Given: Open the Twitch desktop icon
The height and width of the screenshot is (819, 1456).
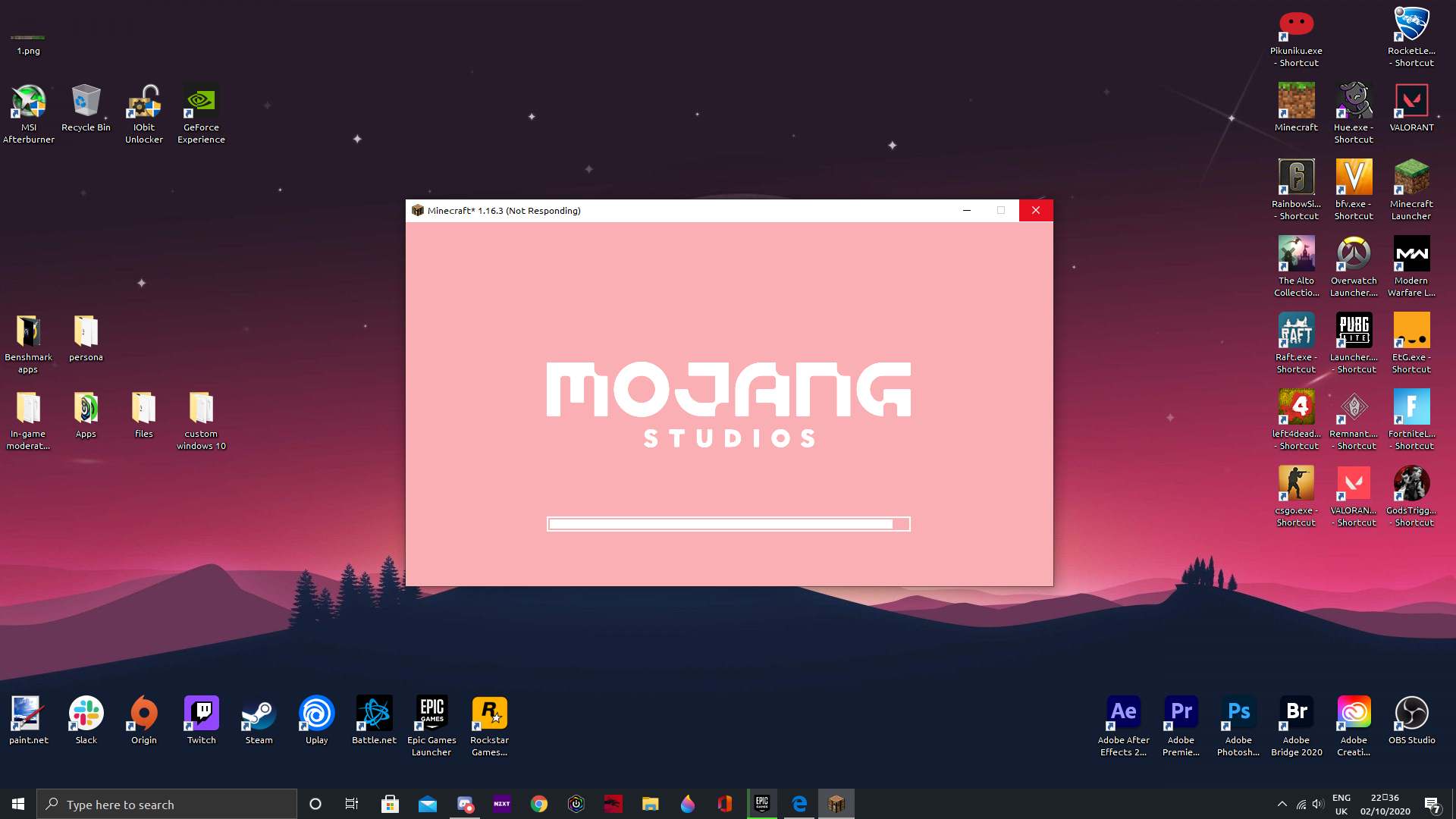Looking at the screenshot, I should (x=201, y=714).
